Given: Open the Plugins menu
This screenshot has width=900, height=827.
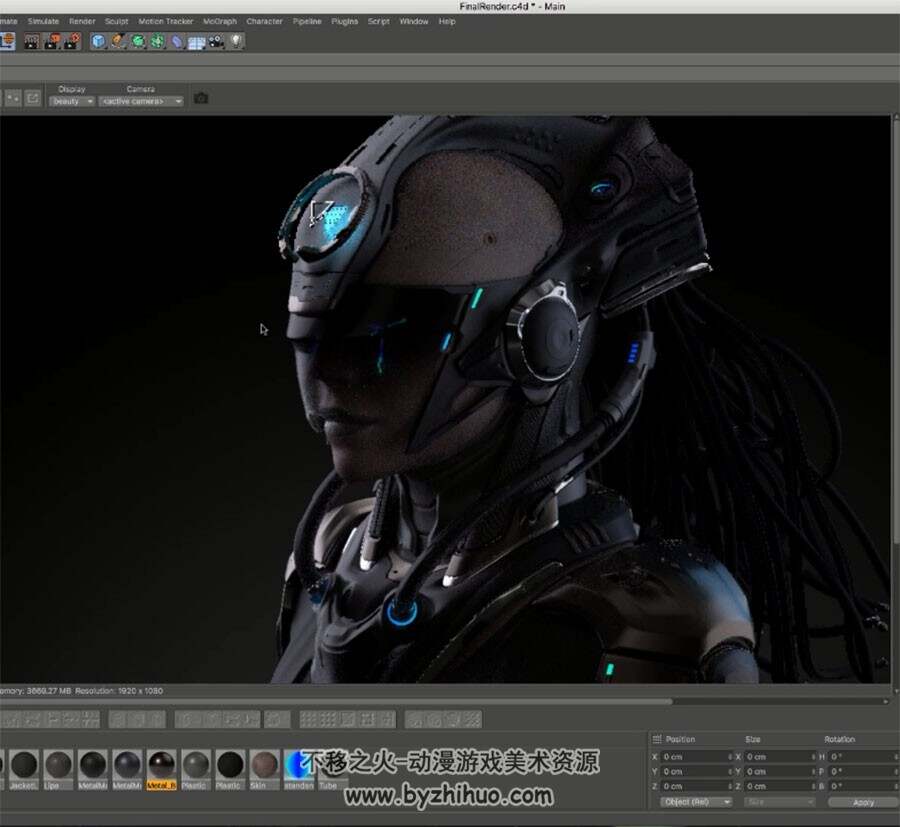Looking at the screenshot, I should point(344,21).
